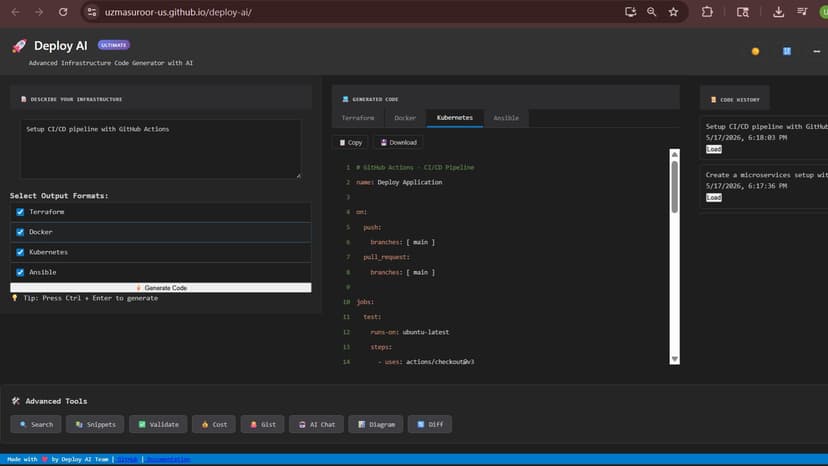Check the Terraform output format
This screenshot has width=828, height=466.
(20, 212)
